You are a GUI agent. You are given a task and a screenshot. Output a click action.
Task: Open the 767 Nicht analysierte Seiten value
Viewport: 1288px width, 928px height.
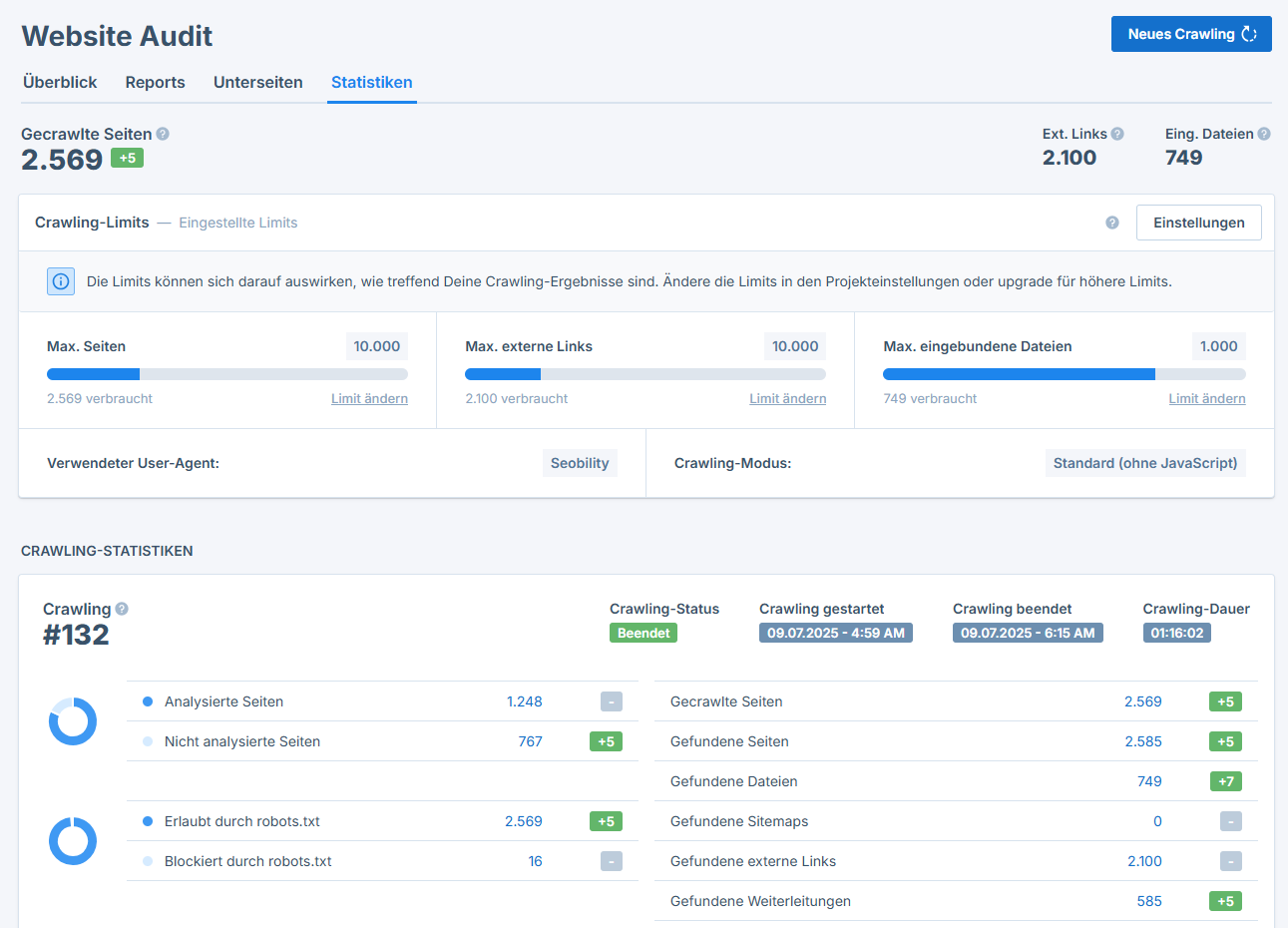click(x=531, y=741)
